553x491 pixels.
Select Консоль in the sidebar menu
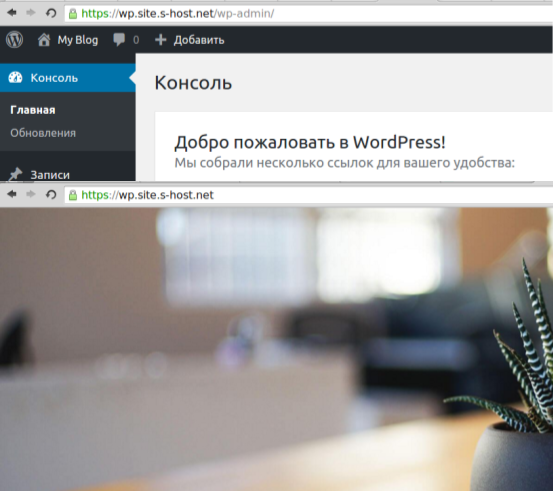[68, 78]
